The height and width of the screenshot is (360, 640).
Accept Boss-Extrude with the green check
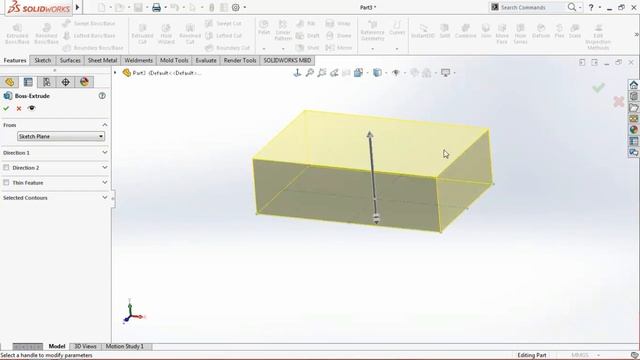(6, 109)
